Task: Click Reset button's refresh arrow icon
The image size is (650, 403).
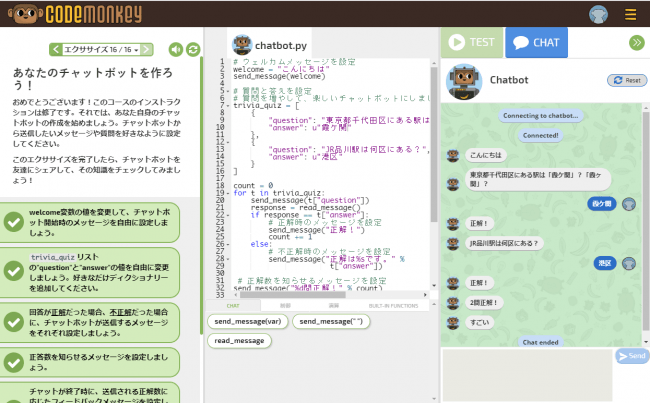Action: [618, 80]
